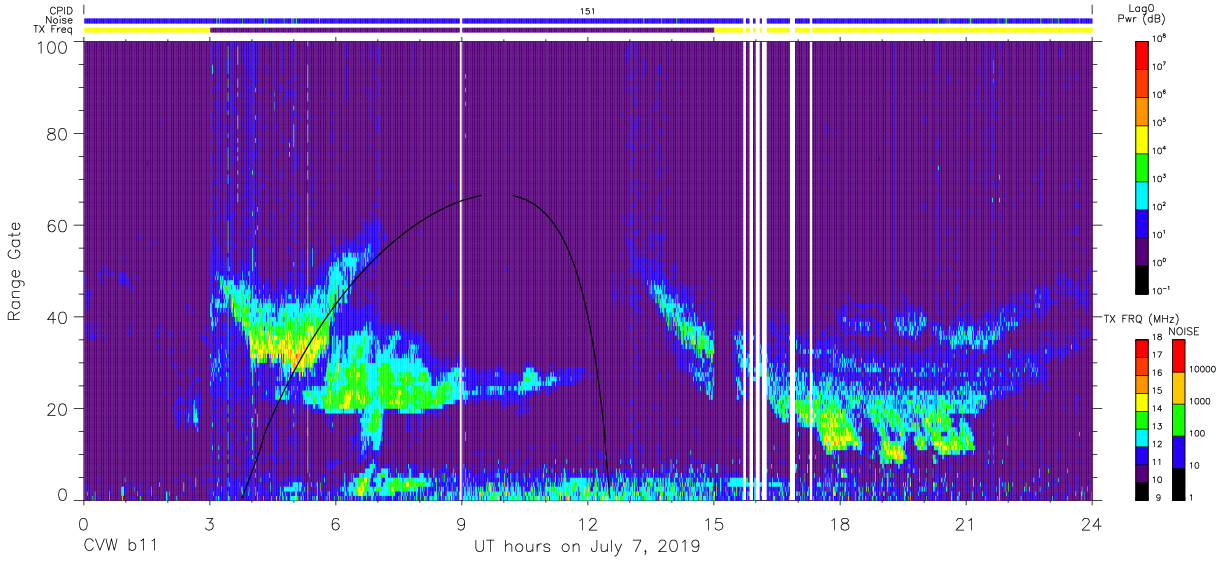Click the CPID value '151'
Image resolution: width=1228 pixels, height=567 pixels.
588,10
